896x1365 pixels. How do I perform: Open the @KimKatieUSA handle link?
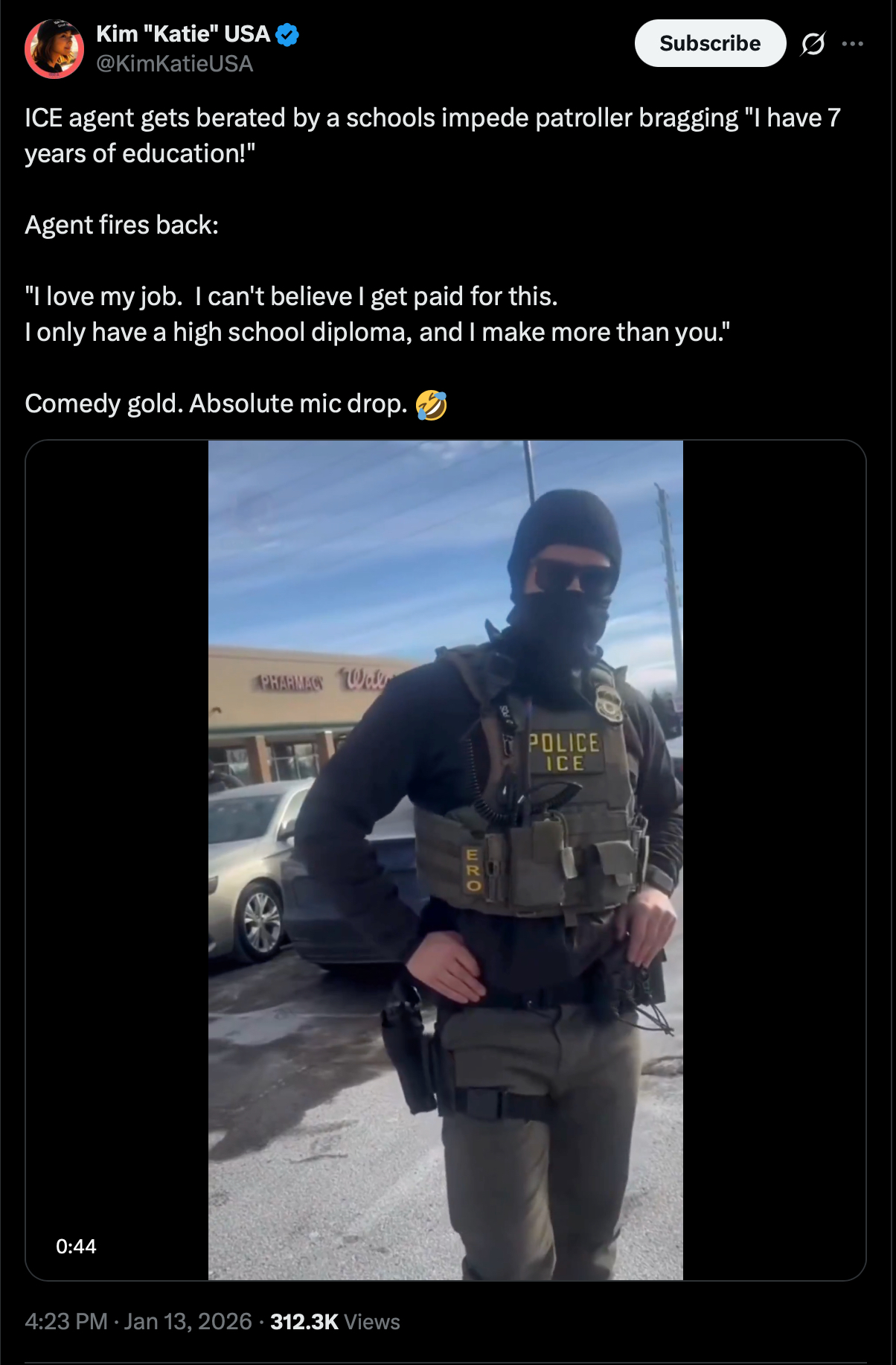click(175, 64)
